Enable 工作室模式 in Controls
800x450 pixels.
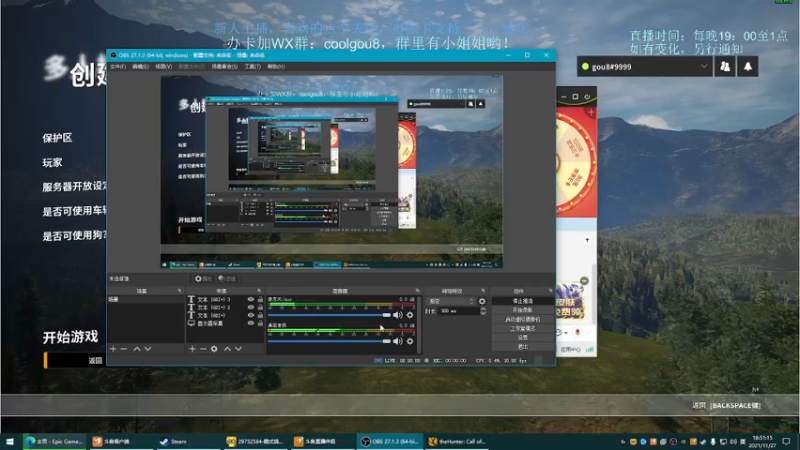pos(522,329)
